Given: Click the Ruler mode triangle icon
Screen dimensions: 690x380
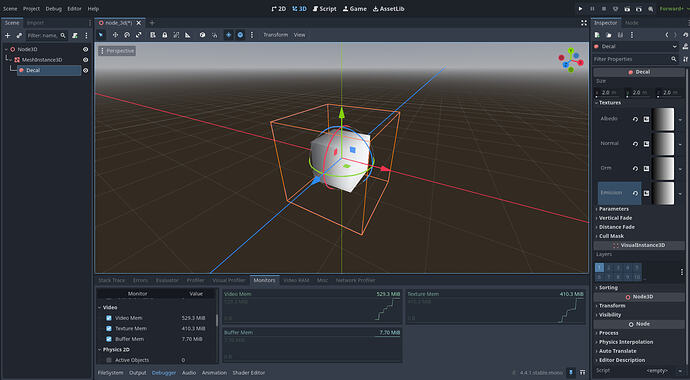Looking at the screenshot, I should pyautogui.click(x=188, y=35).
